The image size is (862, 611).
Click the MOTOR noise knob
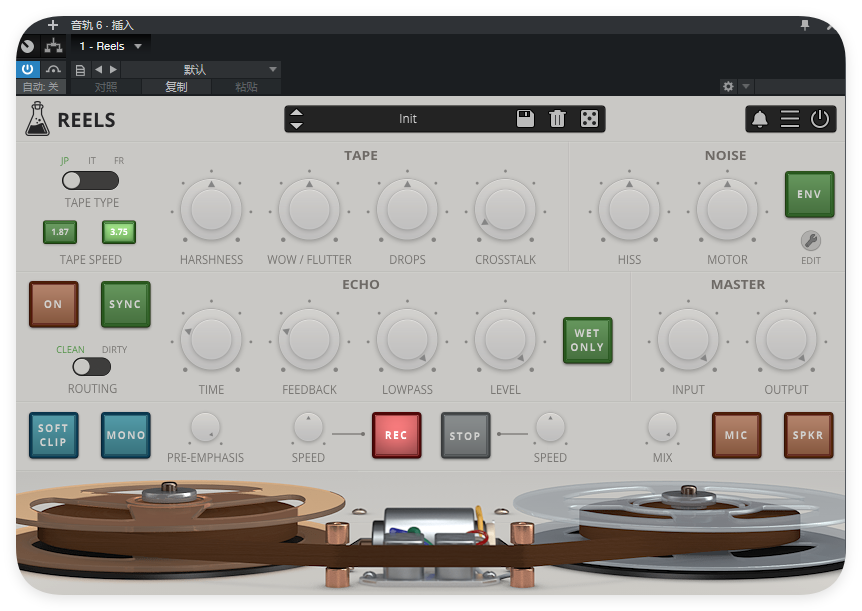(727, 210)
